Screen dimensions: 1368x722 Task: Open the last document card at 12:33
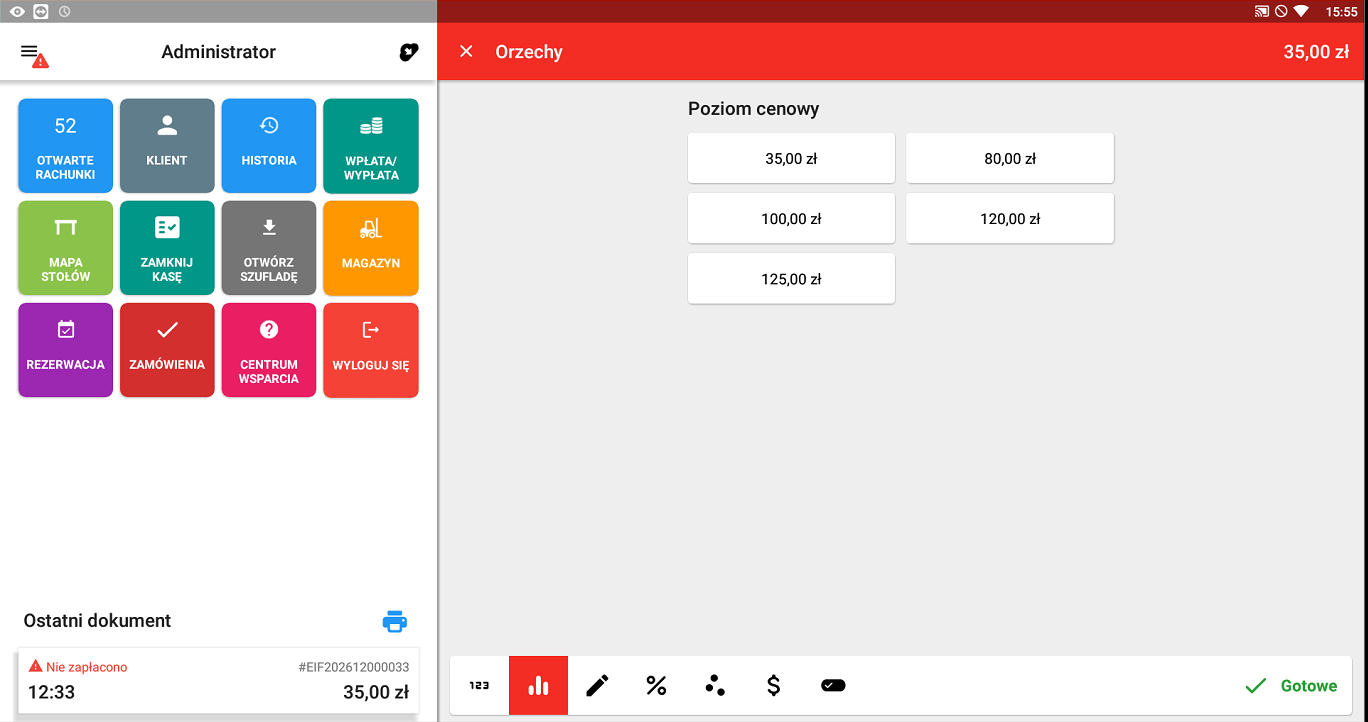pos(218,681)
